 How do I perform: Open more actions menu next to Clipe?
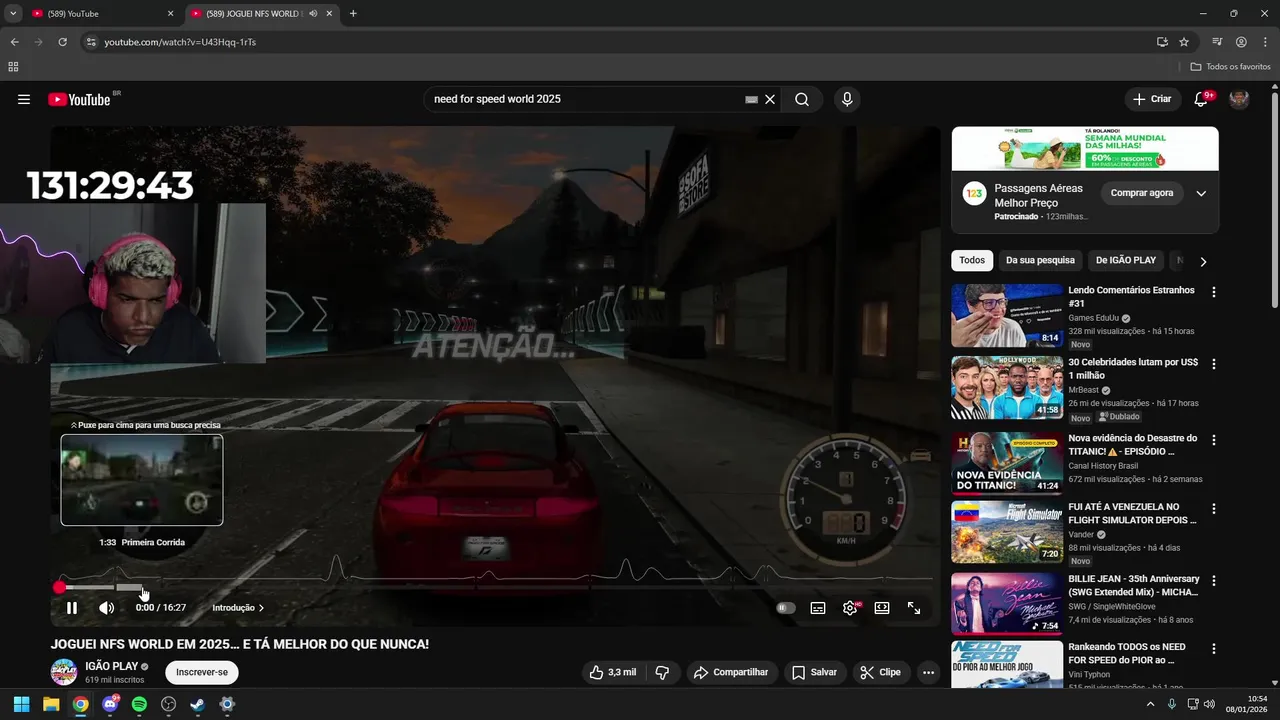928,672
